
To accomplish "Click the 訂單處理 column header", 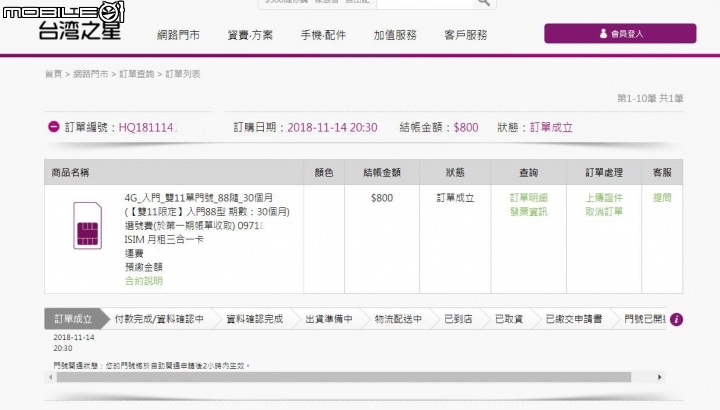I will click(x=604, y=173).
